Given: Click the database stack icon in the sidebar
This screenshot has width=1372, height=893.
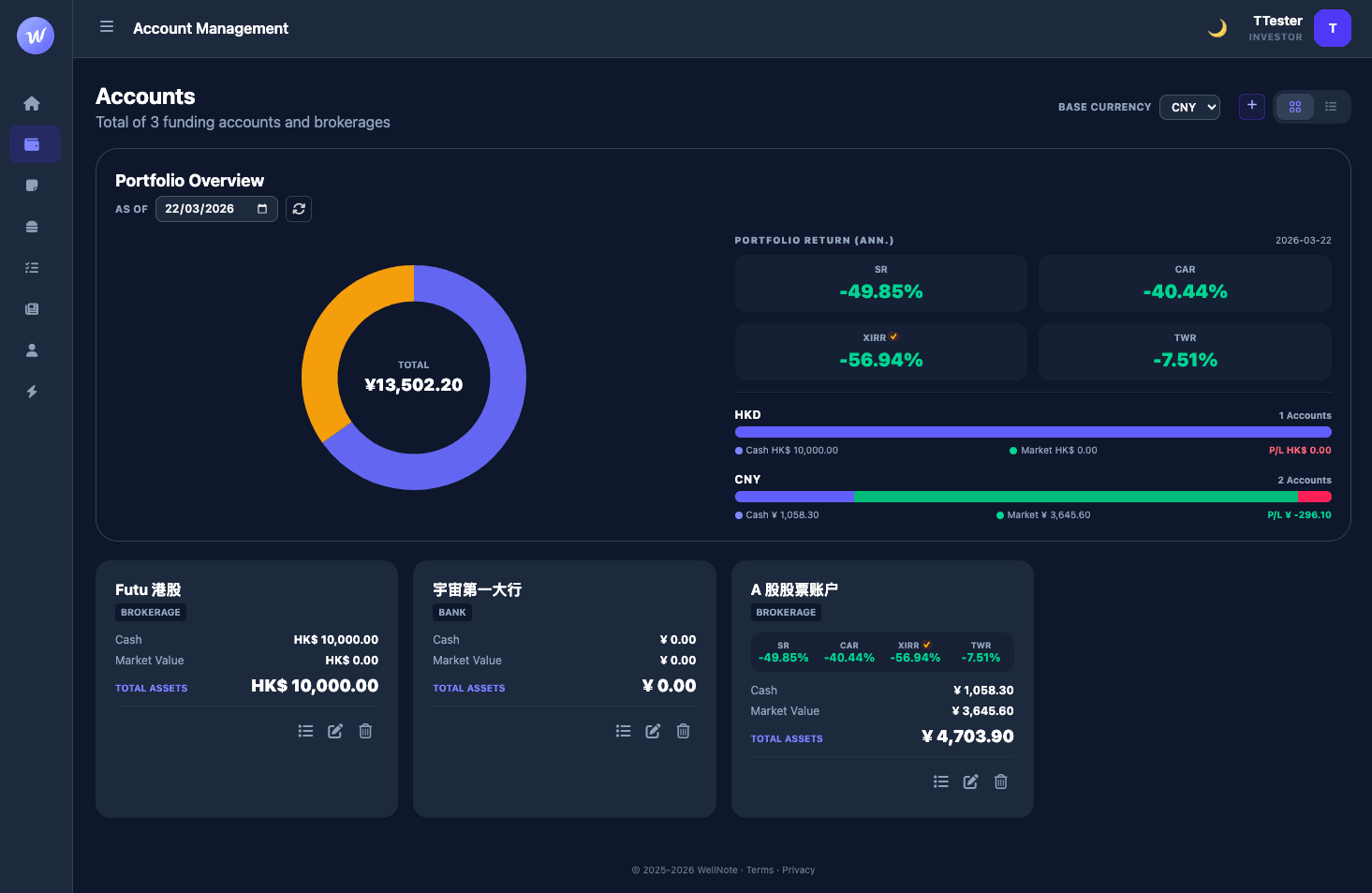Looking at the screenshot, I should [x=32, y=227].
